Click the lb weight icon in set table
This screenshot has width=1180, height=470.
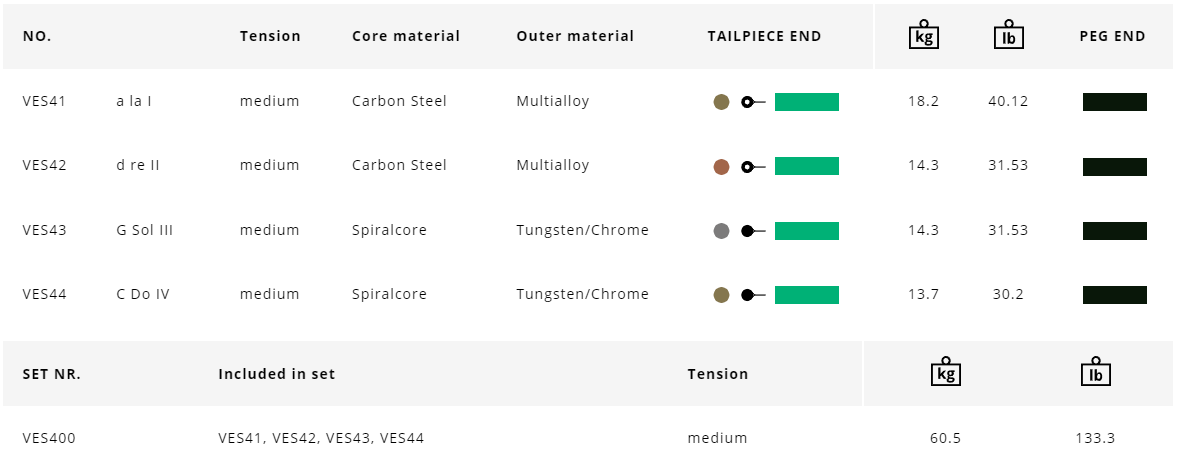[x=1096, y=372]
